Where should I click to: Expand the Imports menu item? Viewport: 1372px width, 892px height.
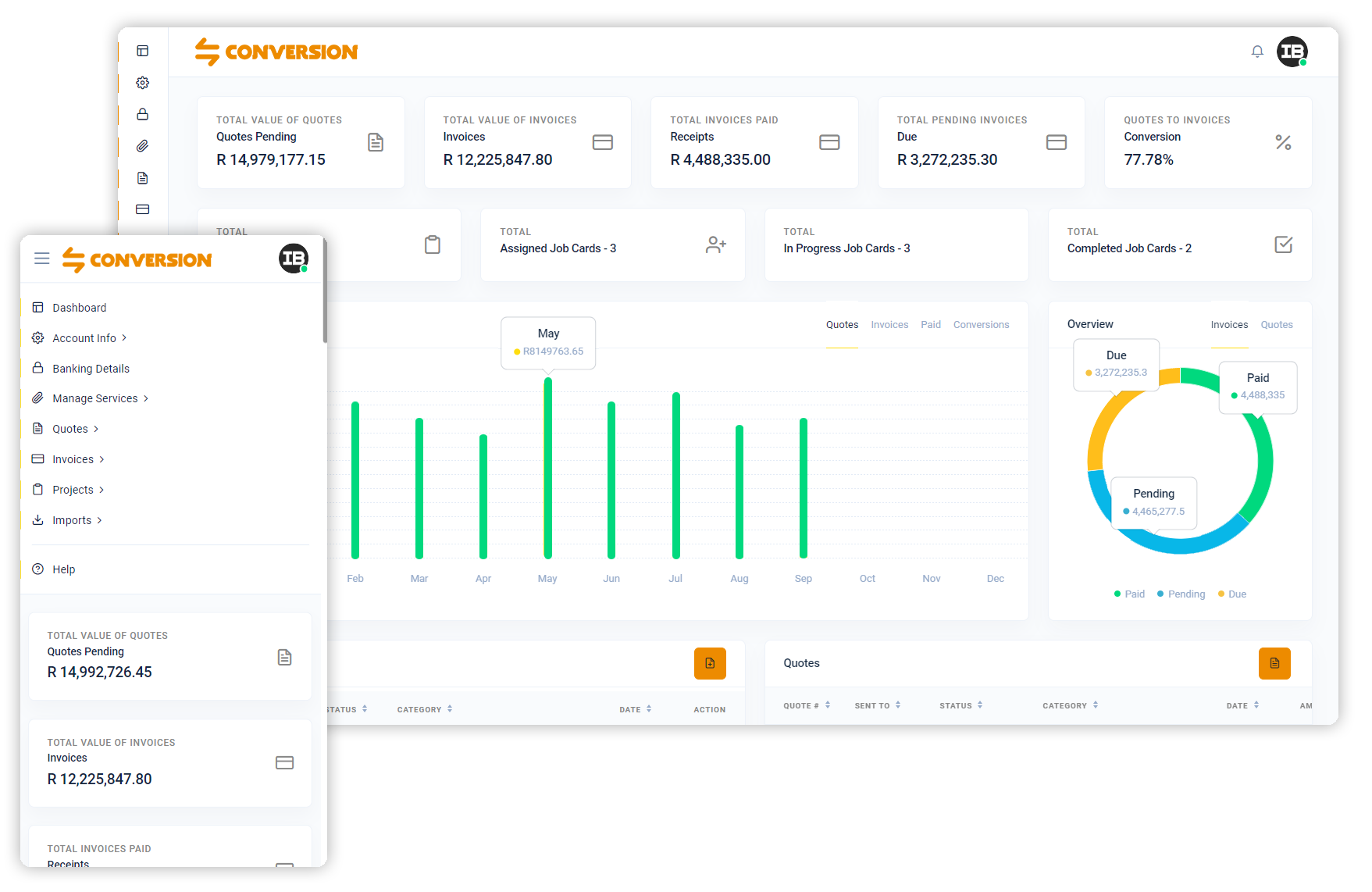click(77, 520)
